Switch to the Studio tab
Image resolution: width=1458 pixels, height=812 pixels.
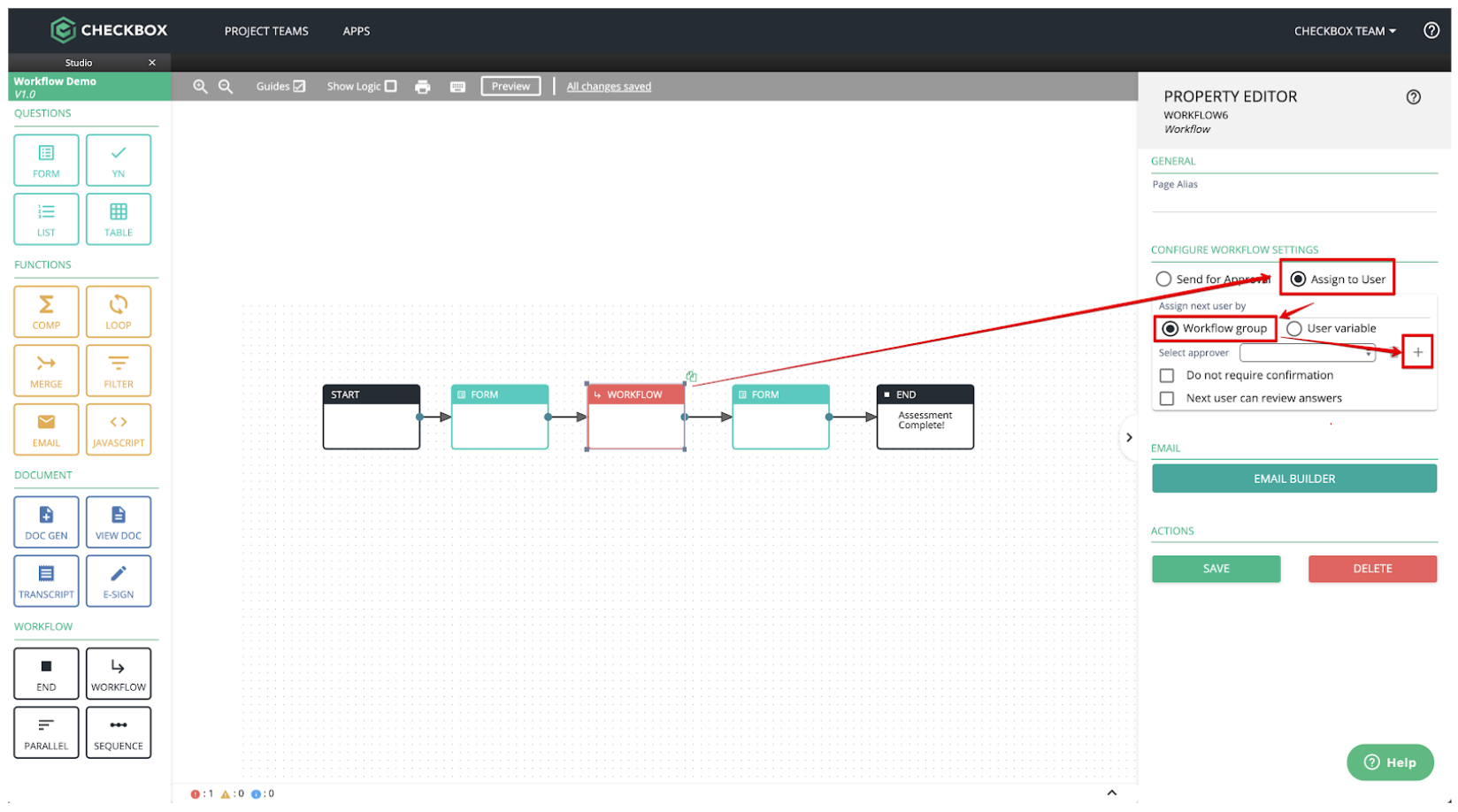tap(79, 63)
